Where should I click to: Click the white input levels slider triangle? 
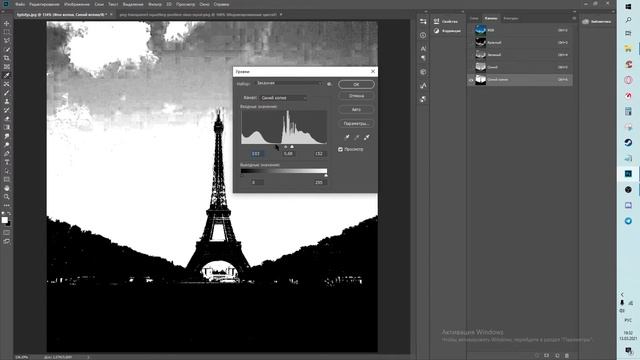[x=292, y=147]
